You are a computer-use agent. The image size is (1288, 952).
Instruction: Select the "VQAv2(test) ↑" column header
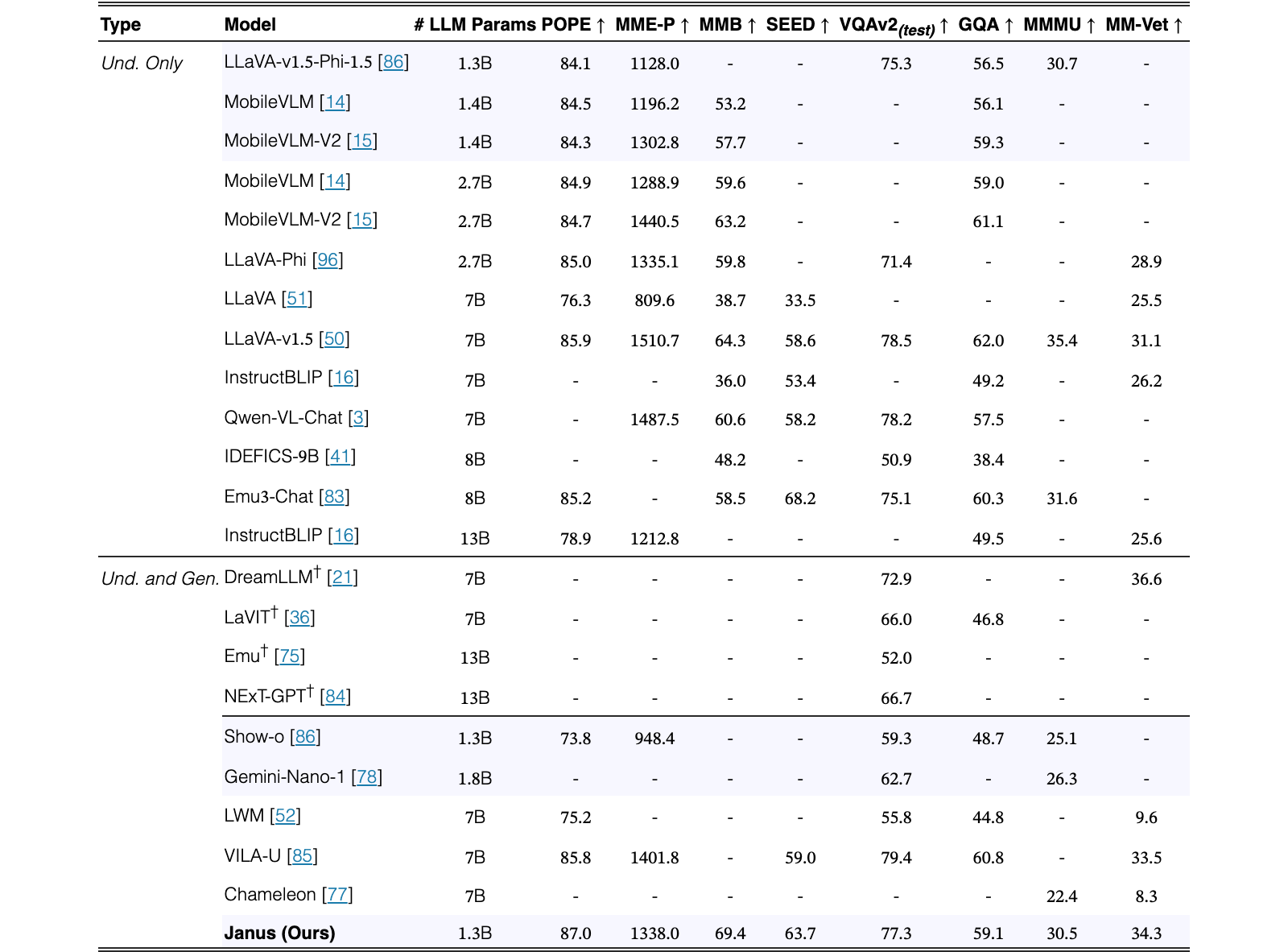(894, 26)
